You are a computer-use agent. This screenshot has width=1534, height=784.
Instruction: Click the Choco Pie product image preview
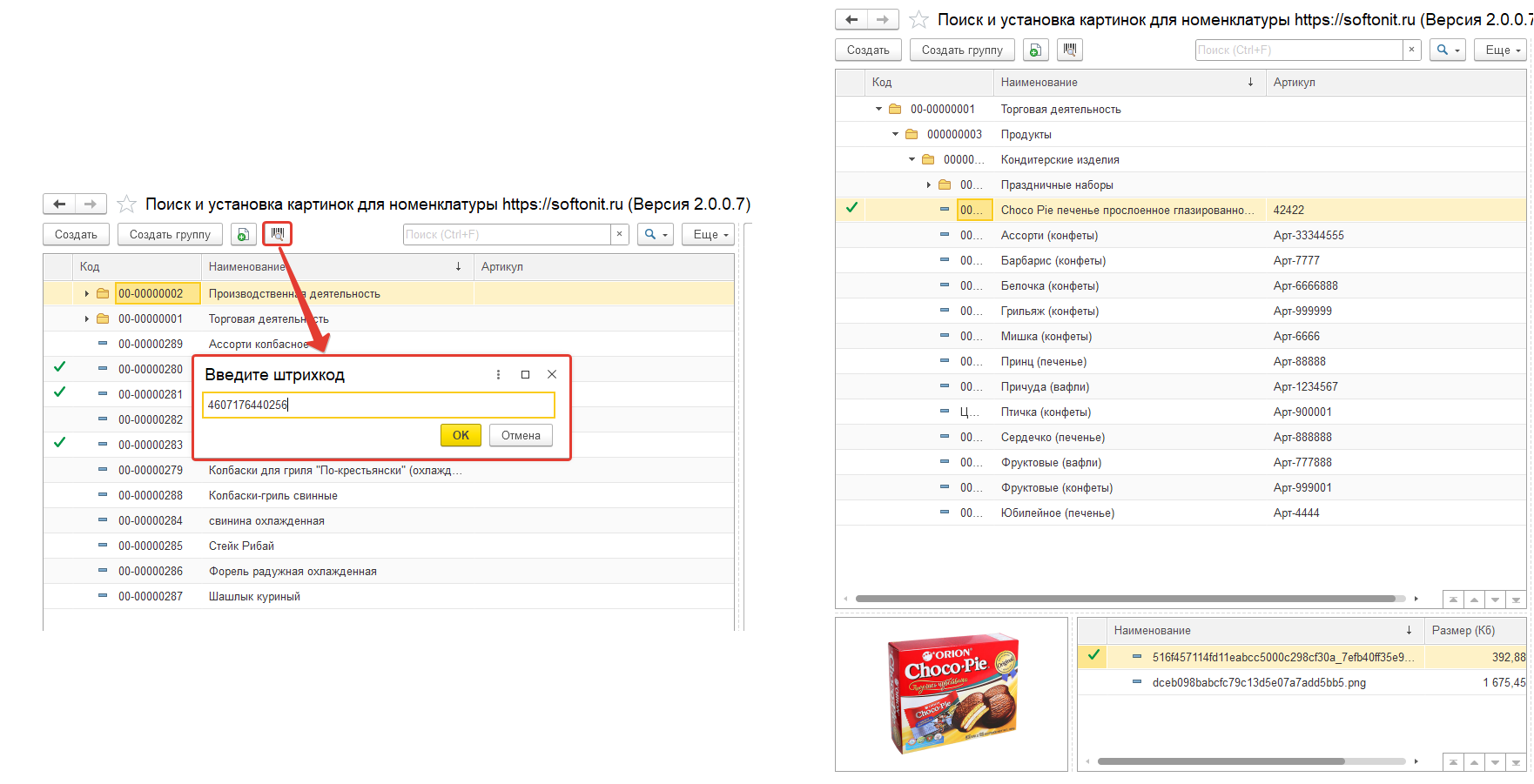click(952, 694)
